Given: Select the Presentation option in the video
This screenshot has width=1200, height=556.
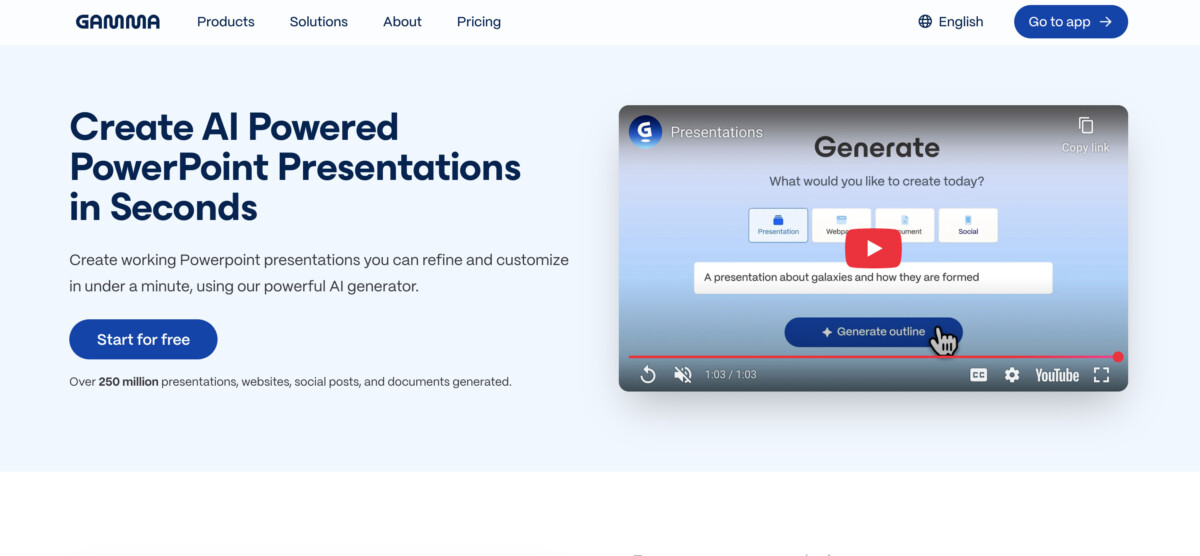Looking at the screenshot, I should [778, 225].
